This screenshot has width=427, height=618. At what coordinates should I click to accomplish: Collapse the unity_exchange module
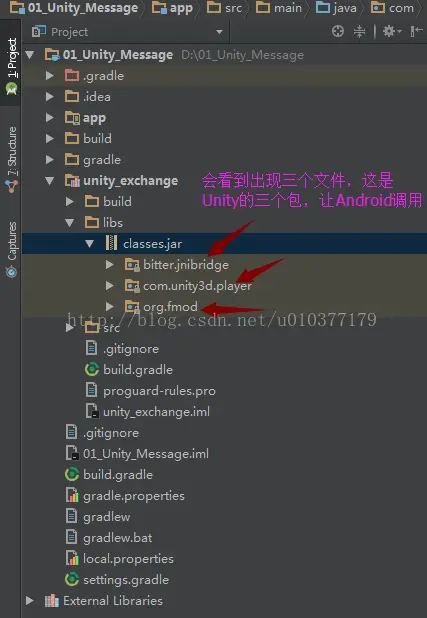[x=50, y=181]
